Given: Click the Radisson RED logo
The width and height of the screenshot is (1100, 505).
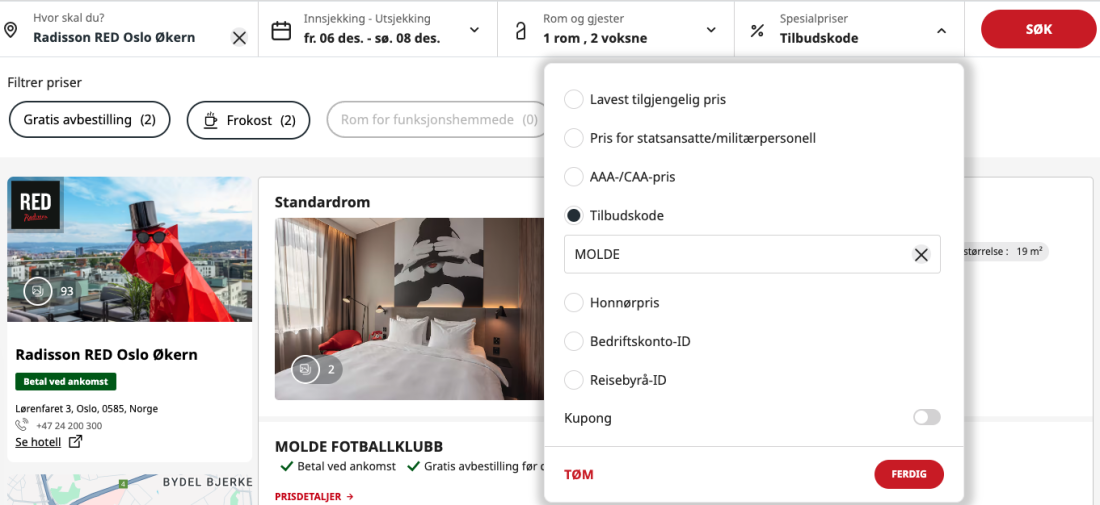Looking at the screenshot, I should point(35,206).
